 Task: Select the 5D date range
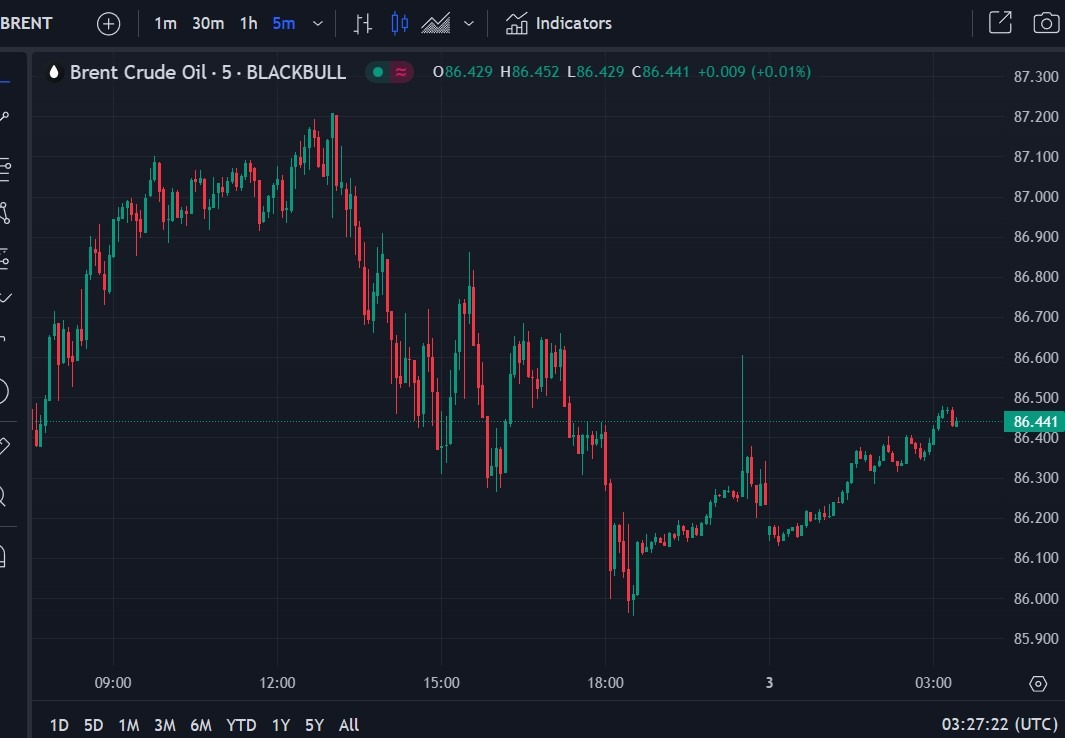(x=93, y=725)
